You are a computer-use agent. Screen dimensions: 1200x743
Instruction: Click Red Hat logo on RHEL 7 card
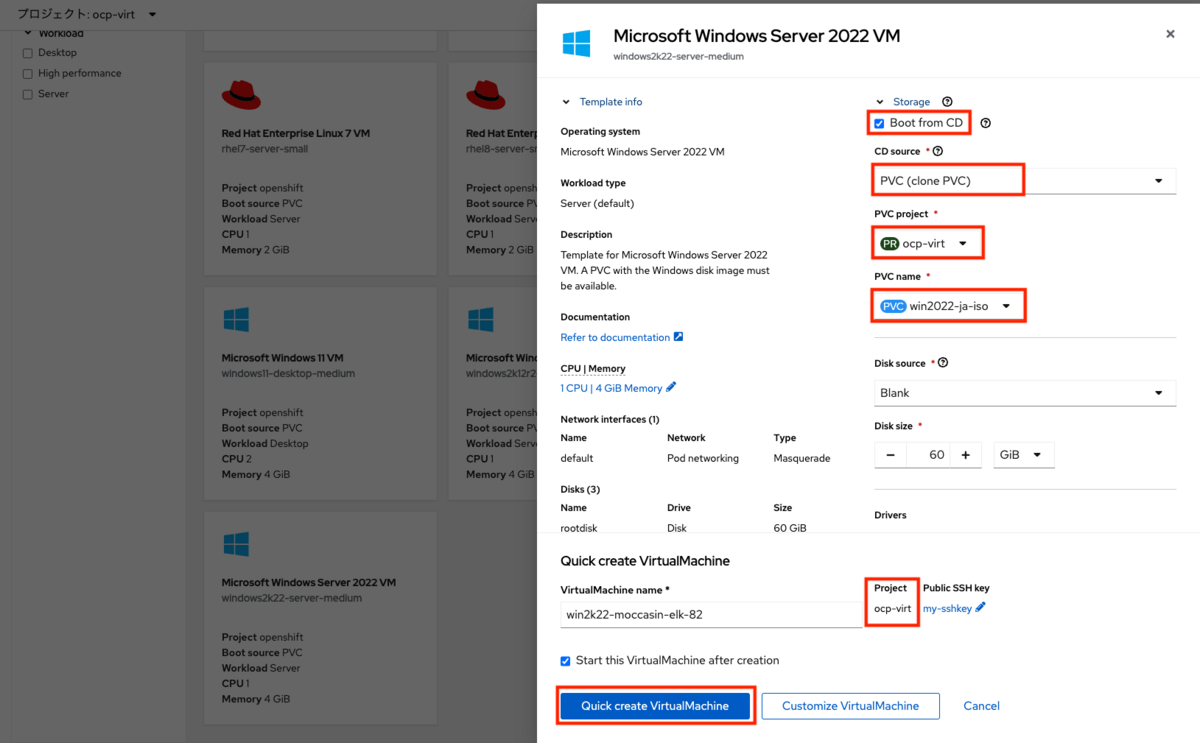tap(241, 95)
